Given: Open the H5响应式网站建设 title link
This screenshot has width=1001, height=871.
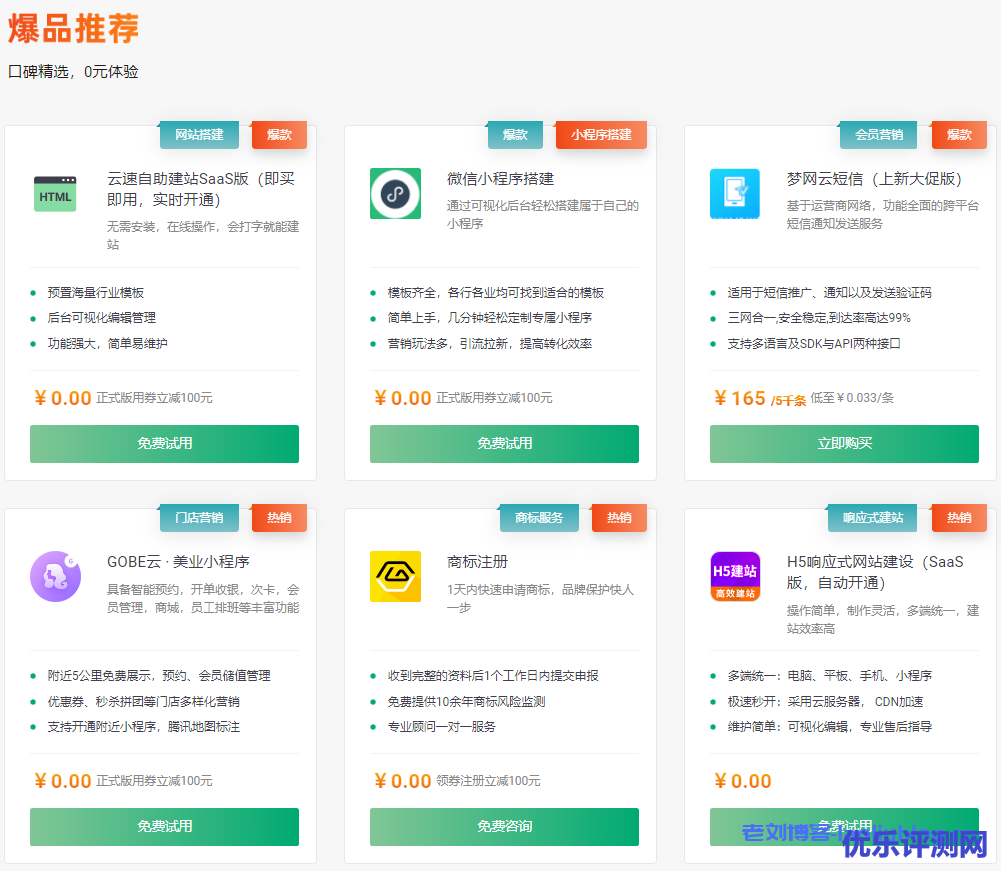Looking at the screenshot, I should pos(875,571).
